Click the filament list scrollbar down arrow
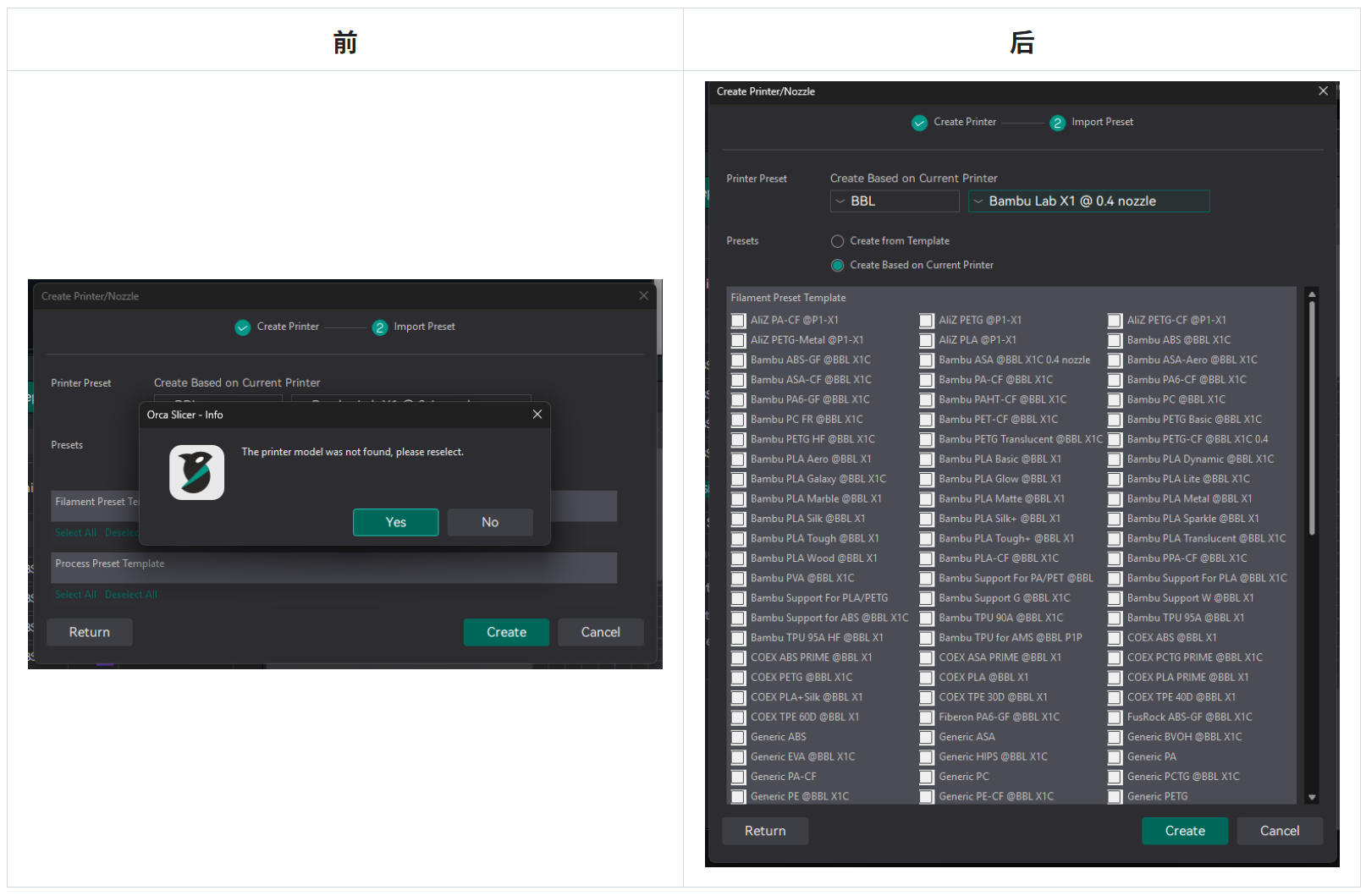 (x=1312, y=797)
